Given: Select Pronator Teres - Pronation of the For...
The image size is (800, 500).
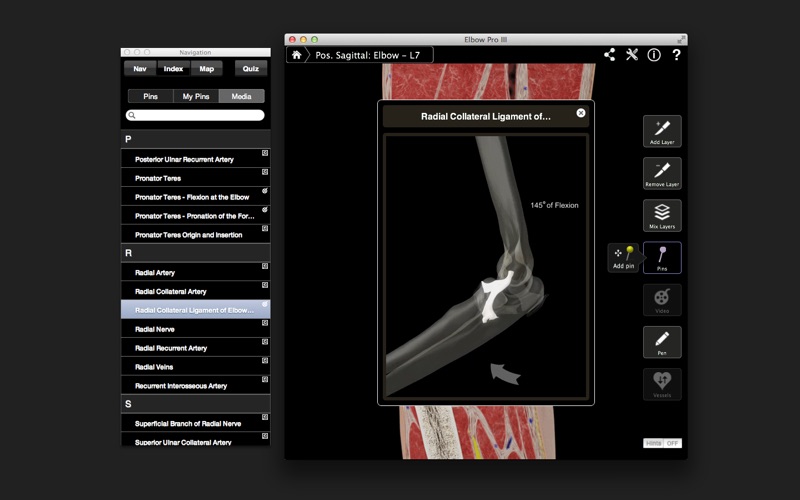Looking at the screenshot, I should pyautogui.click(x=195, y=215).
